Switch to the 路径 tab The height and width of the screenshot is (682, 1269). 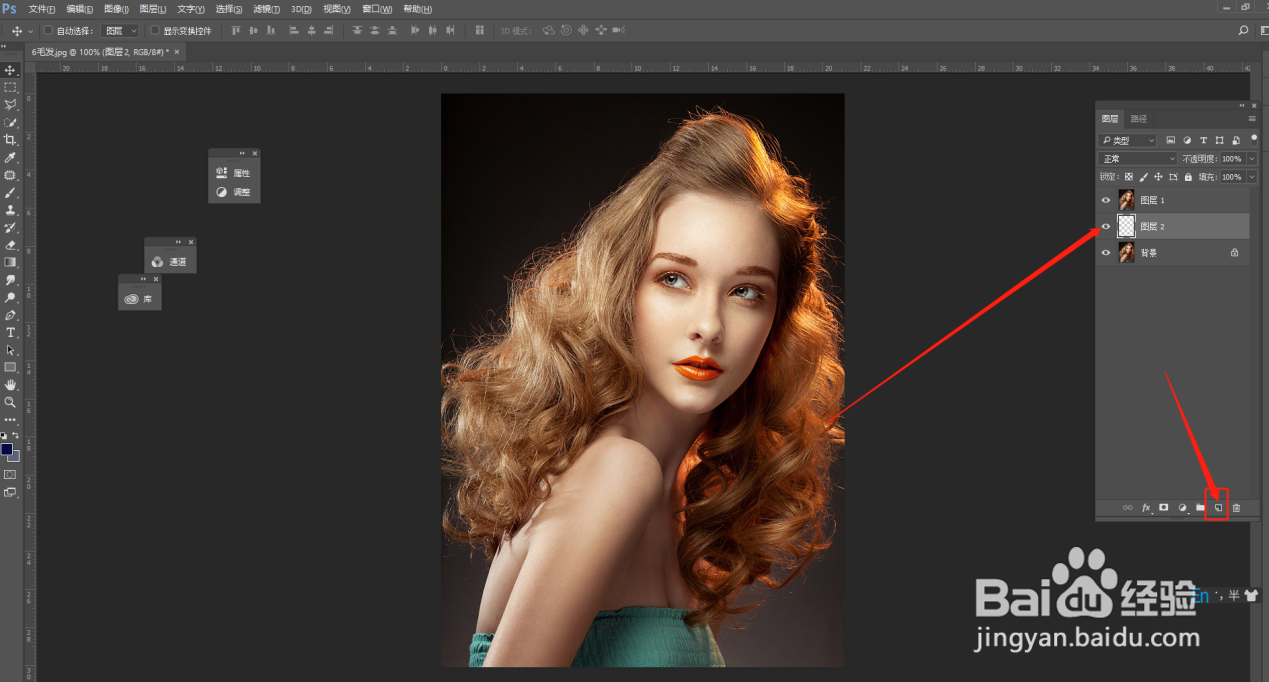pyautogui.click(x=1137, y=118)
